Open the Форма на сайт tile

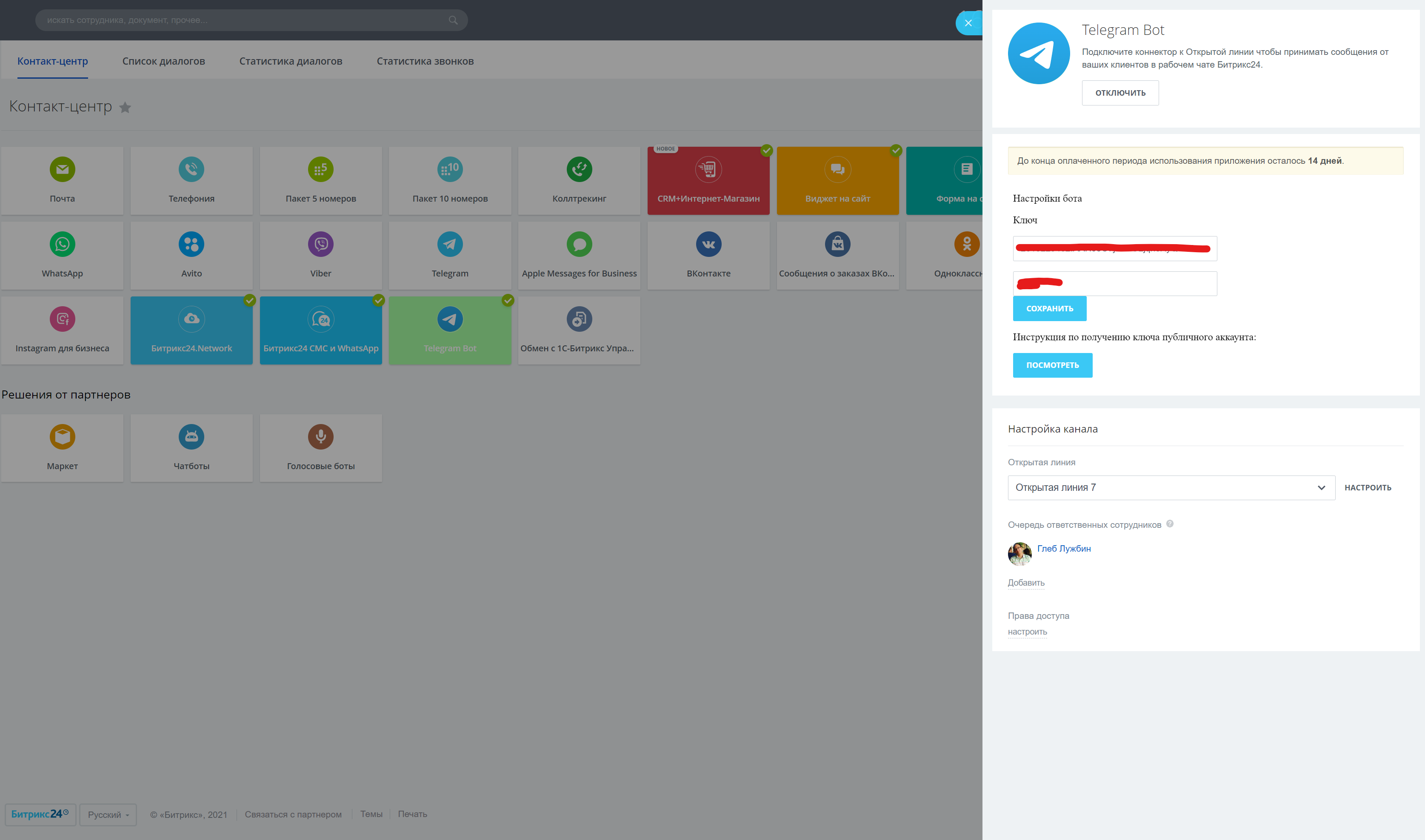click(944, 181)
